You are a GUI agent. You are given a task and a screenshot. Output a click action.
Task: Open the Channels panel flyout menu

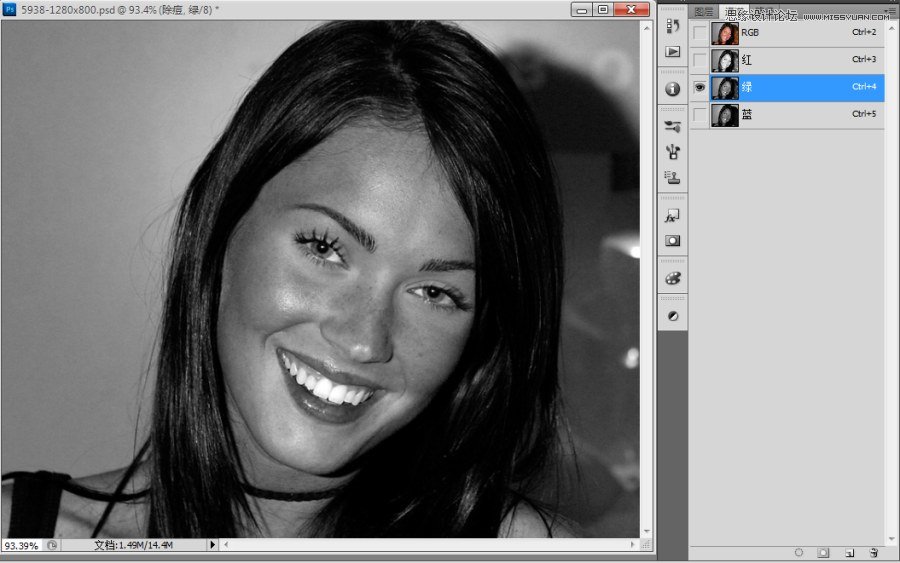coord(890,11)
